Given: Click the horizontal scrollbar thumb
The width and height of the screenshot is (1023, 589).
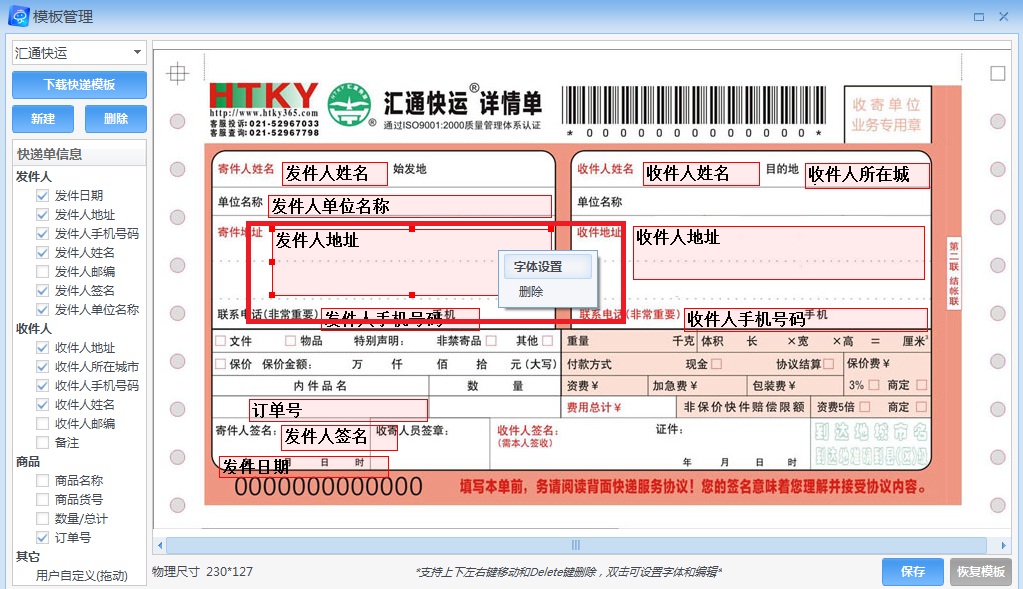Looking at the screenshot, I should pyautogui.click(x=576, y=545).
